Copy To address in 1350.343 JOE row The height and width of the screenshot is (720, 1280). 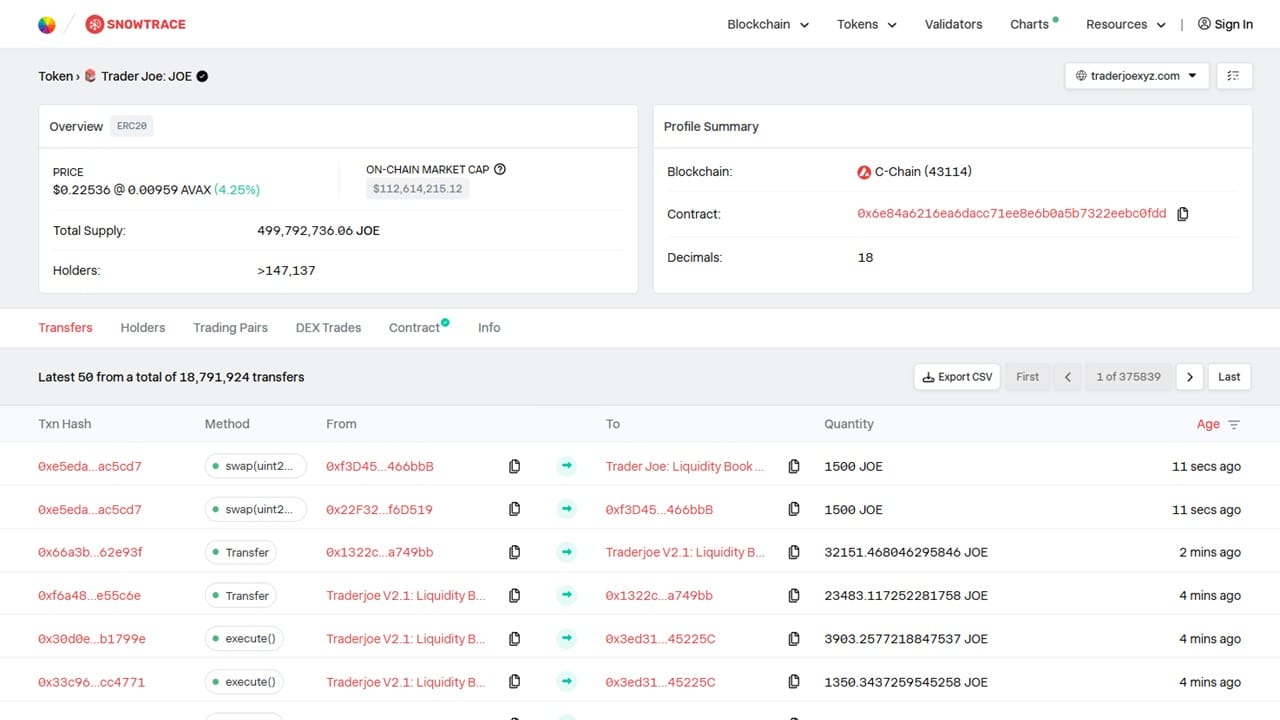click(x=794, y=682)
